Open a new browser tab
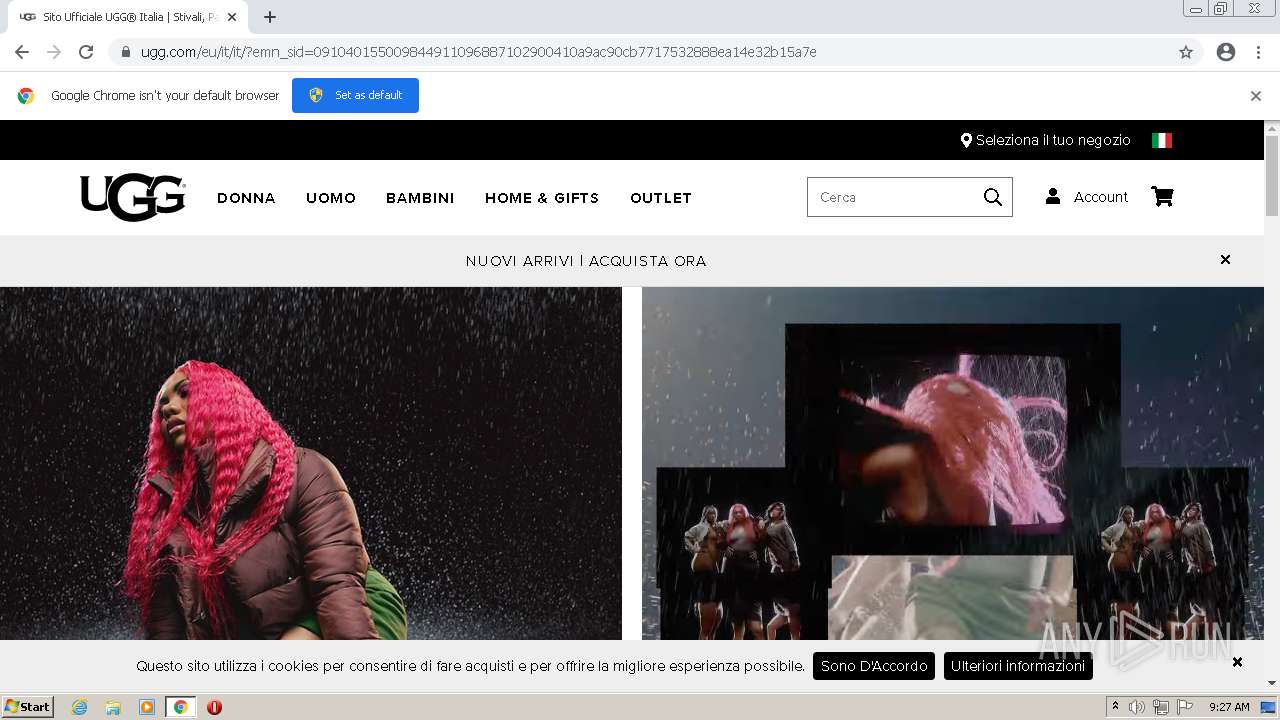 270,17
